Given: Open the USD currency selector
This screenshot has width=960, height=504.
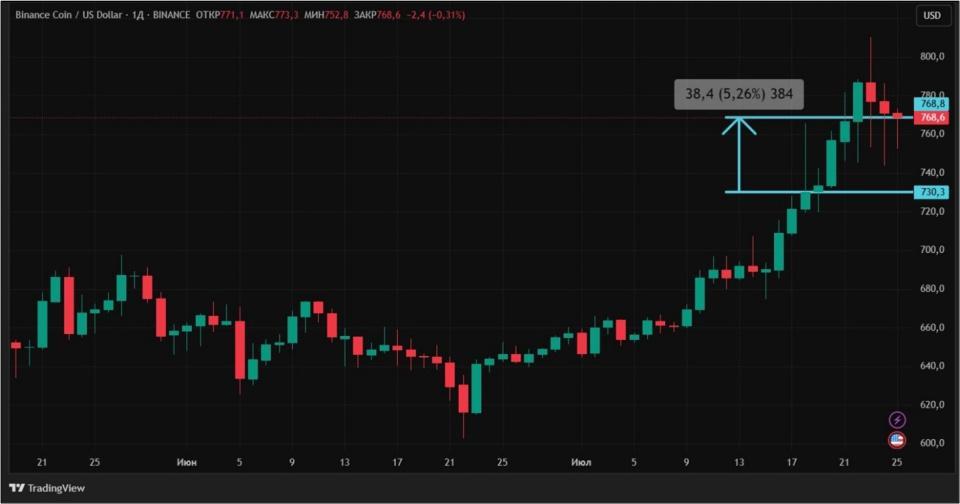Looking at the screenshot, I should click(x=931, y=16).
